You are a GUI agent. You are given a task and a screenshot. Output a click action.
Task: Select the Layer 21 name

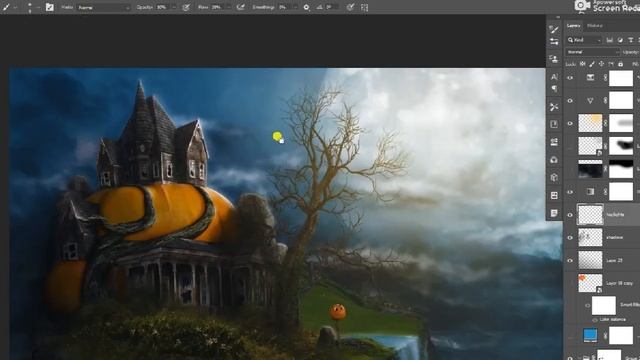click(x=613, y=260)
